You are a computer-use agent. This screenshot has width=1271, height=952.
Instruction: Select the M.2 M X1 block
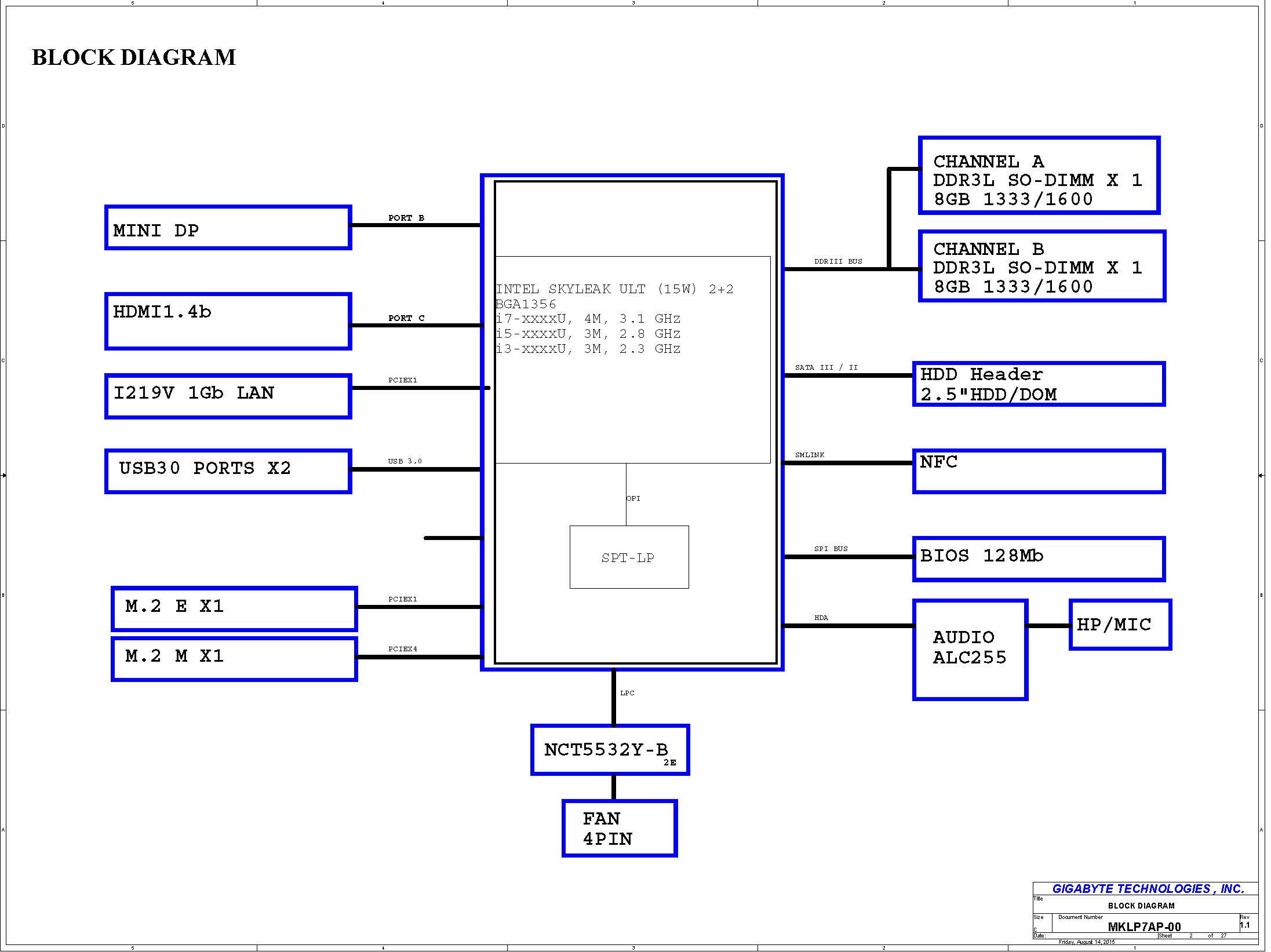coord(234,658)
